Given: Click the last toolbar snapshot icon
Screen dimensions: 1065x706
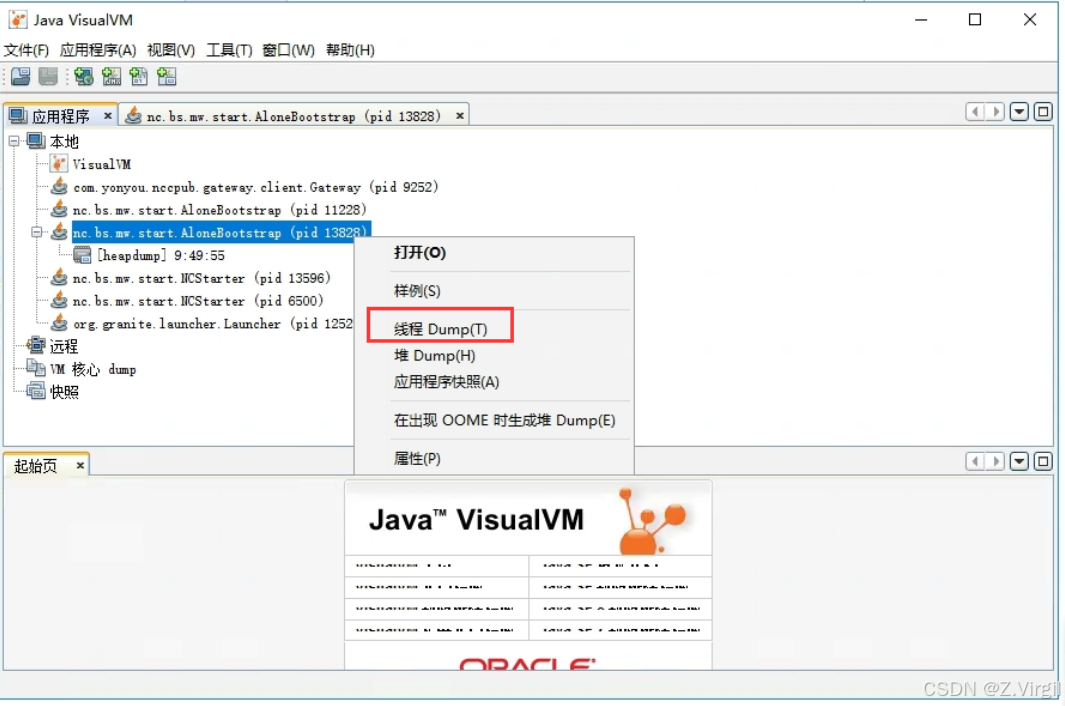Looking at the screenshot, I should [166, 77].
